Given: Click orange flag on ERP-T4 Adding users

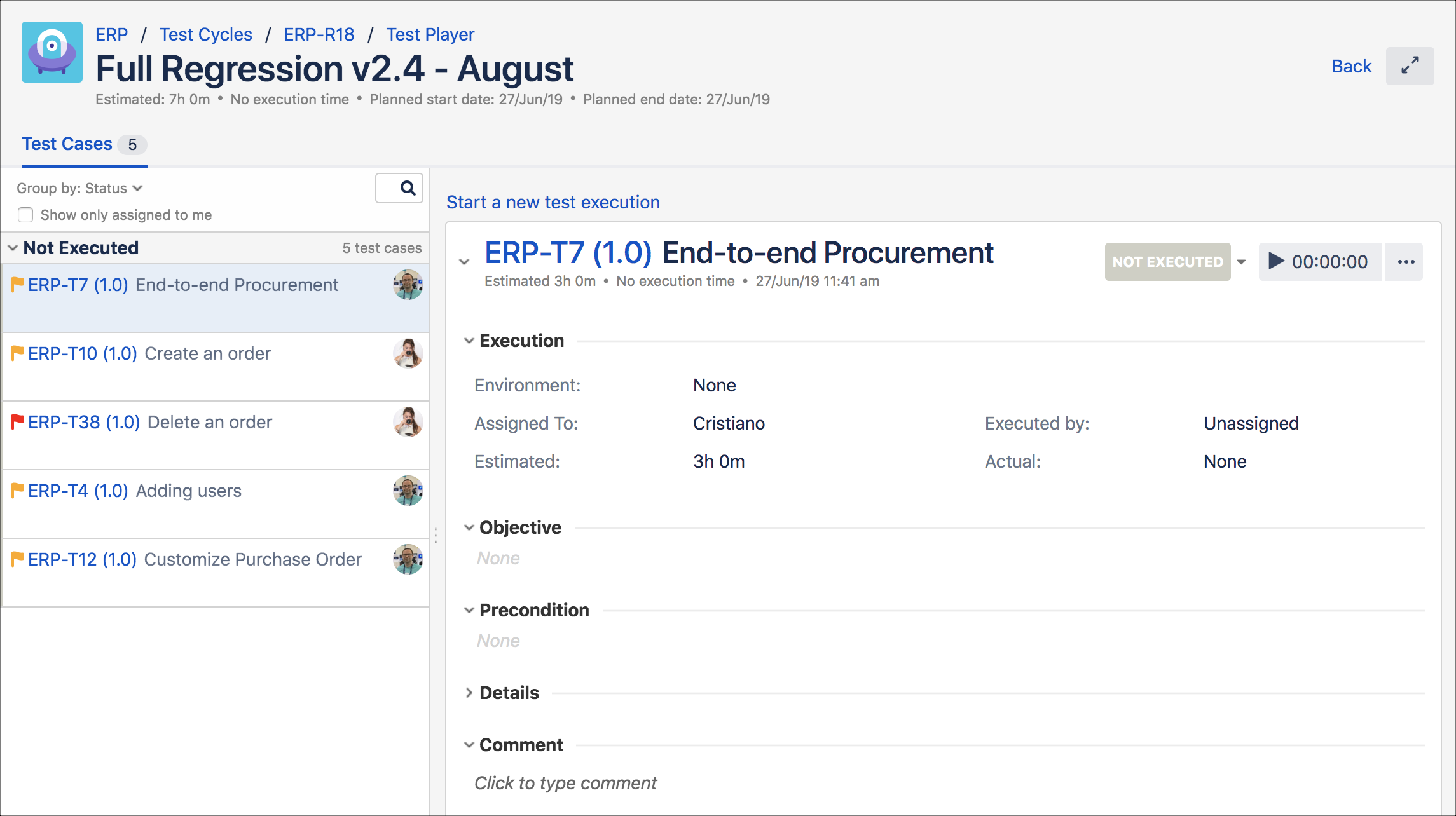Looking at the screenshot, I should [18, 490].
